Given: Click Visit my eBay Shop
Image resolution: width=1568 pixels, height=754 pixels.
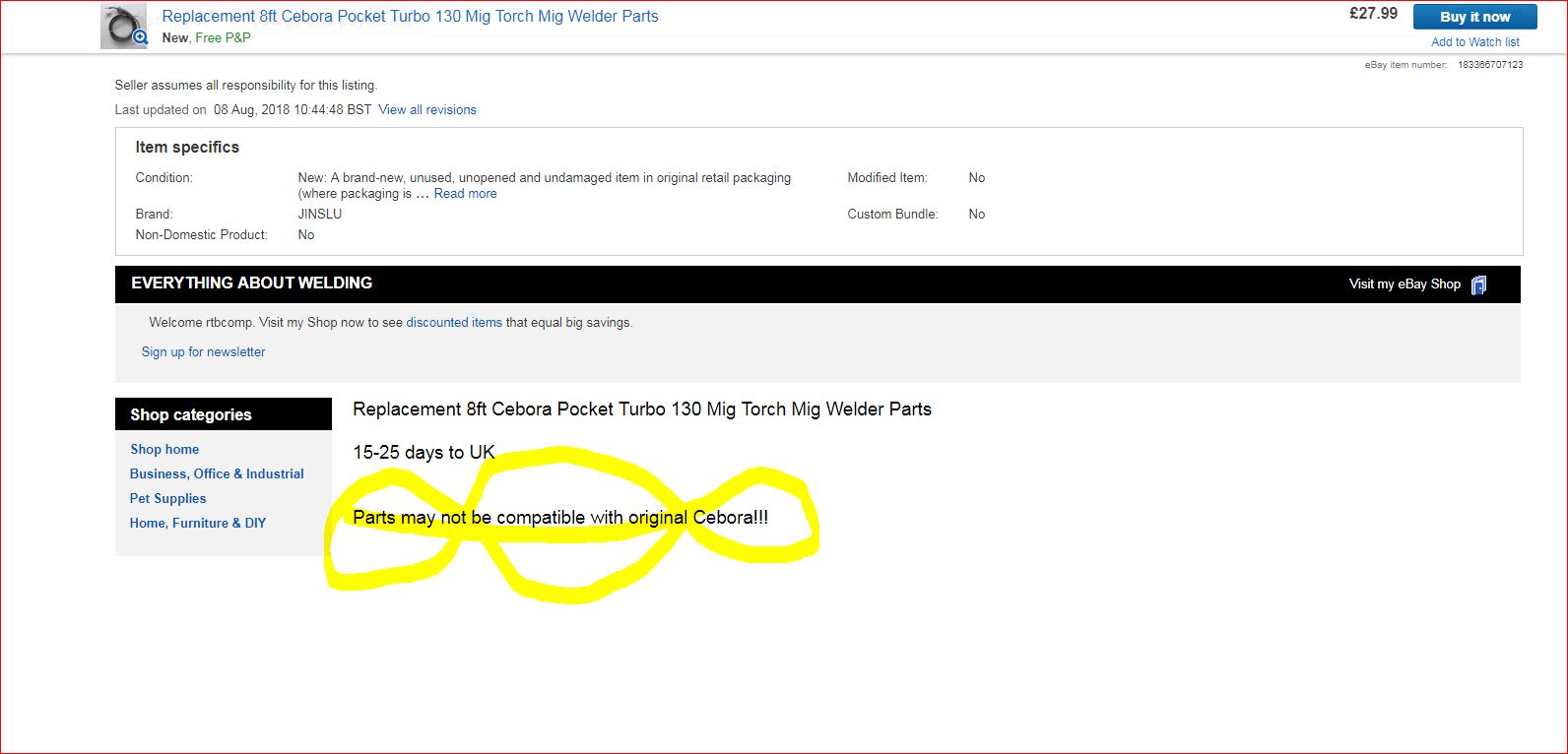Looking at the screenshot, I should pyautogui.click(x=1404, y=284).
